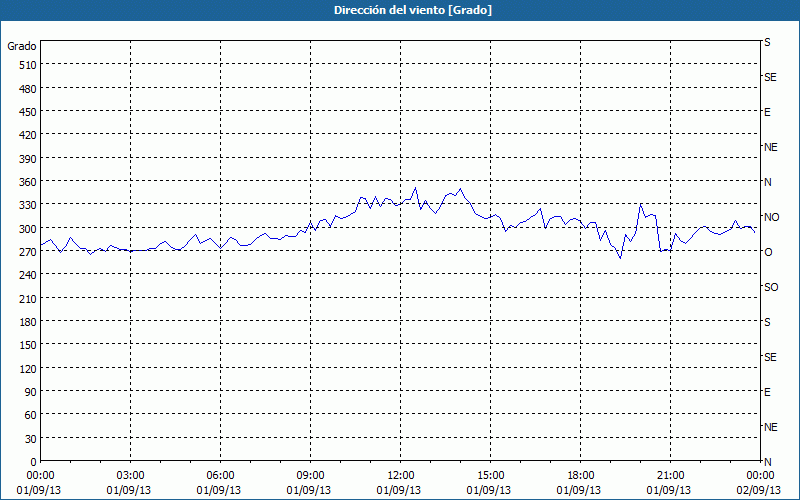
Task: Select the '06:00' time axis label
Action: pos(220,476)
